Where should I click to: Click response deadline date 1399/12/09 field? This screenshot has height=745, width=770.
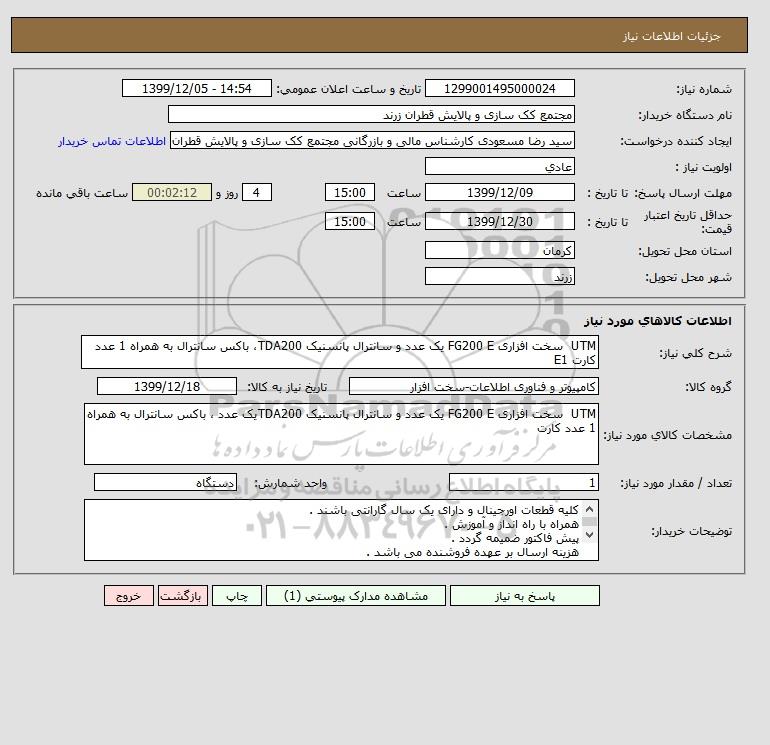coord(499,193)
